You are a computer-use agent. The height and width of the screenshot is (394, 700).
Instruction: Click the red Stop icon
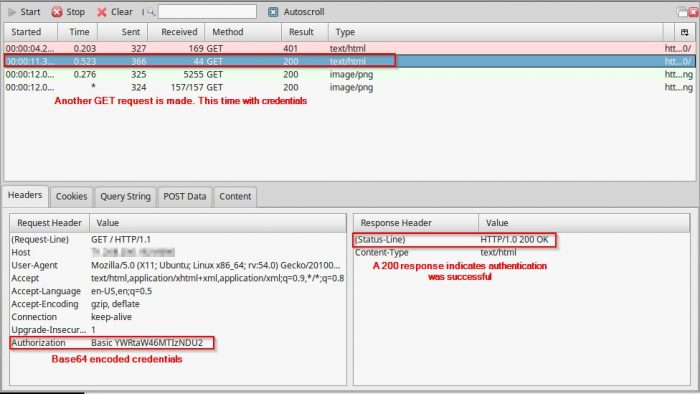pyautogui.click(x=57, y=12)
